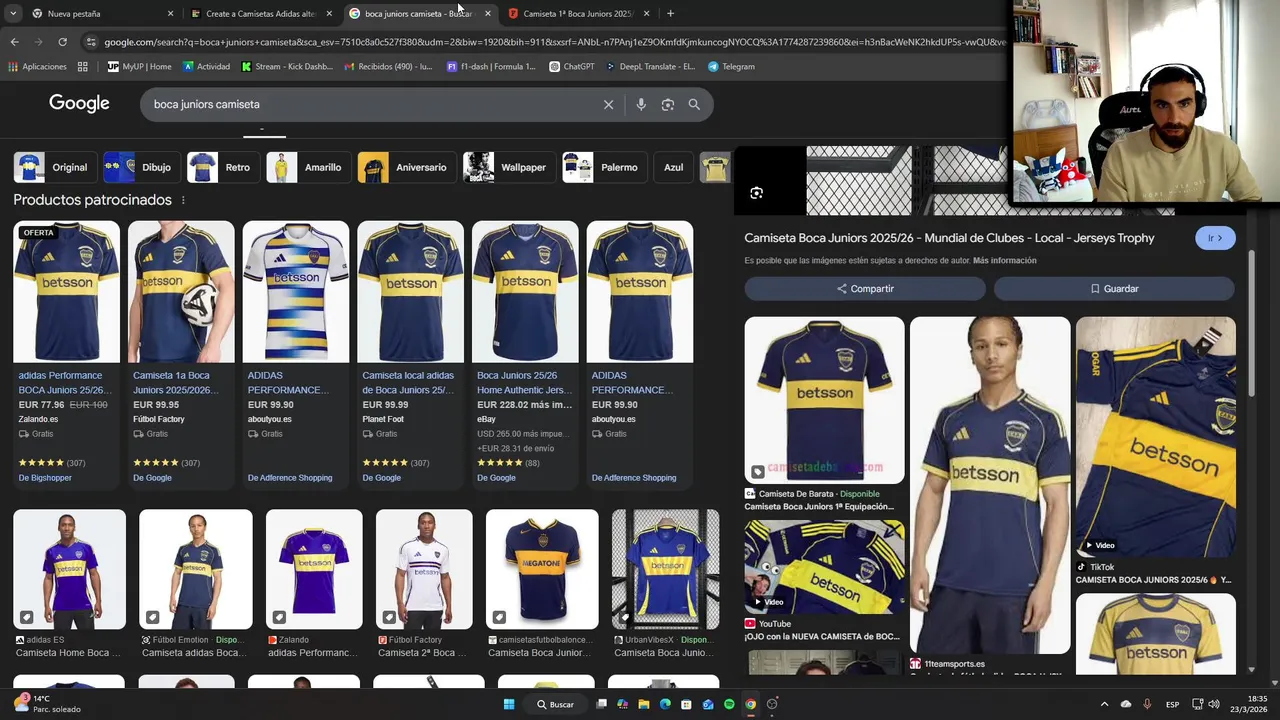1280x720 pixels.
Task: Click the search input field with boca juniors camiseta
Action: click(370, 104)
